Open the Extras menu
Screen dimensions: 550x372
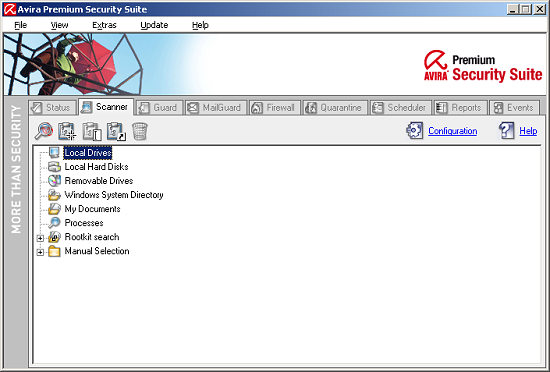tap(104, 25)
